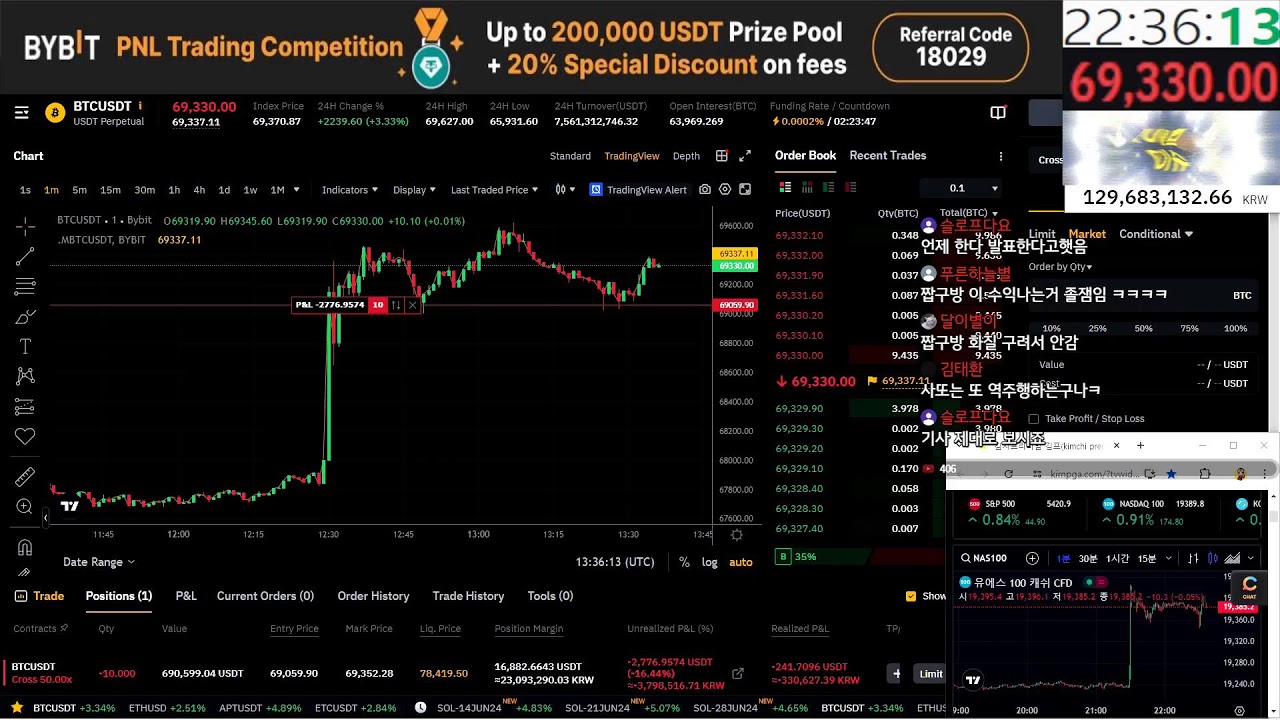
Task: Select Market order type
Action: click(1087, 234)
